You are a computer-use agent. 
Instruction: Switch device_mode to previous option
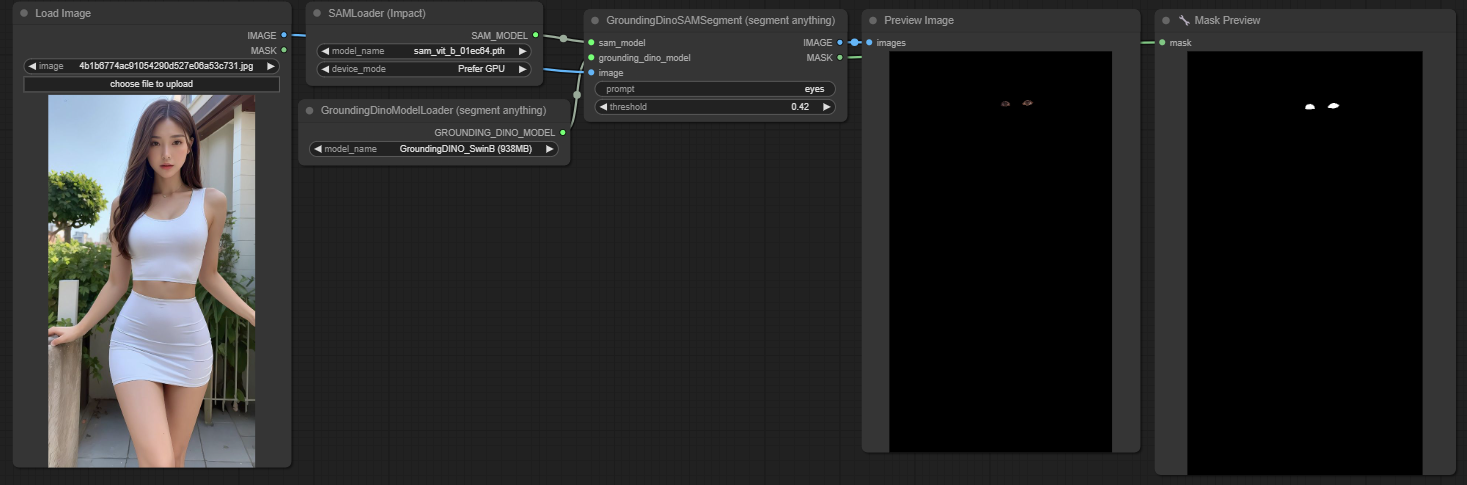point(325,69)
